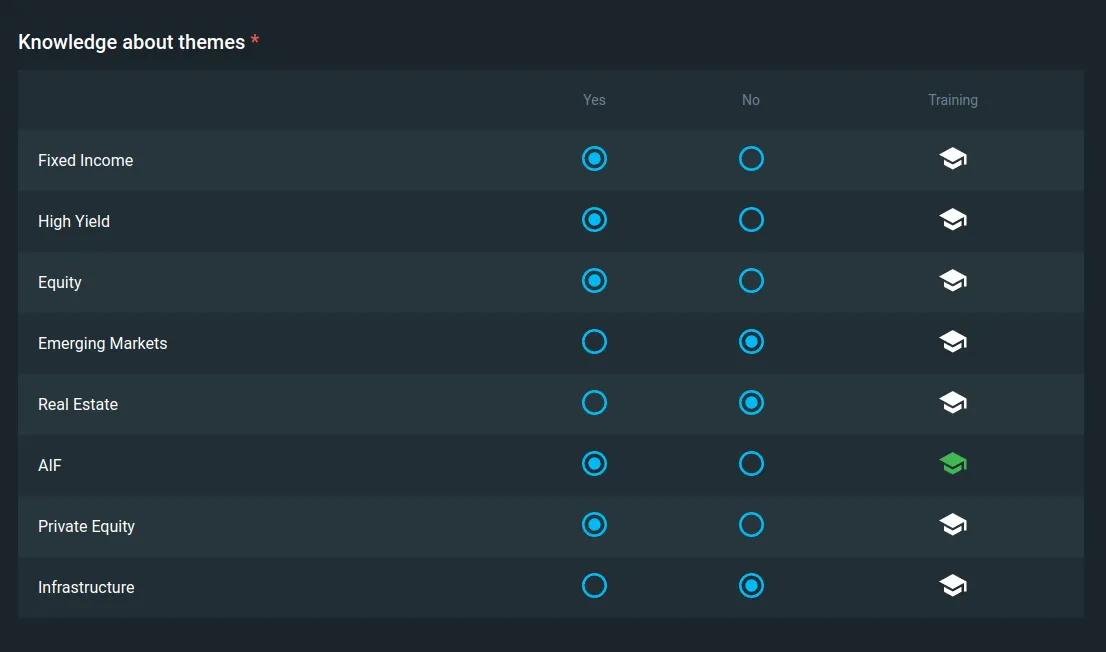Screen dimensions: 1106x652
Task: Launch Emerging Markets training
Action: point(953,342)
